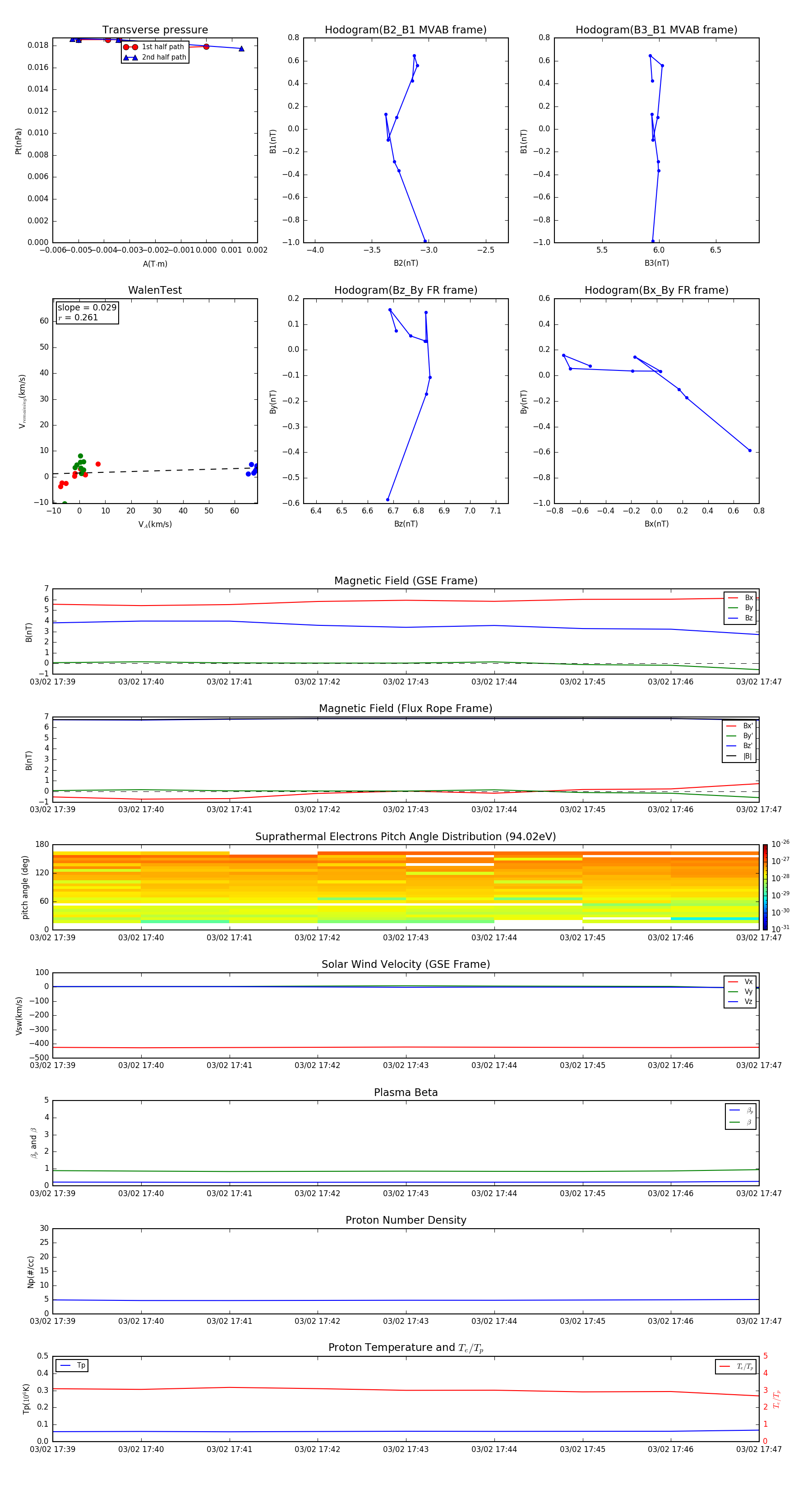Select the "Hodogram(B2_B1 MVAB frame)" title
Image resolution: width=812 pixels, height=1489 pixels.
pyautogui.click(x=406, y=30)
